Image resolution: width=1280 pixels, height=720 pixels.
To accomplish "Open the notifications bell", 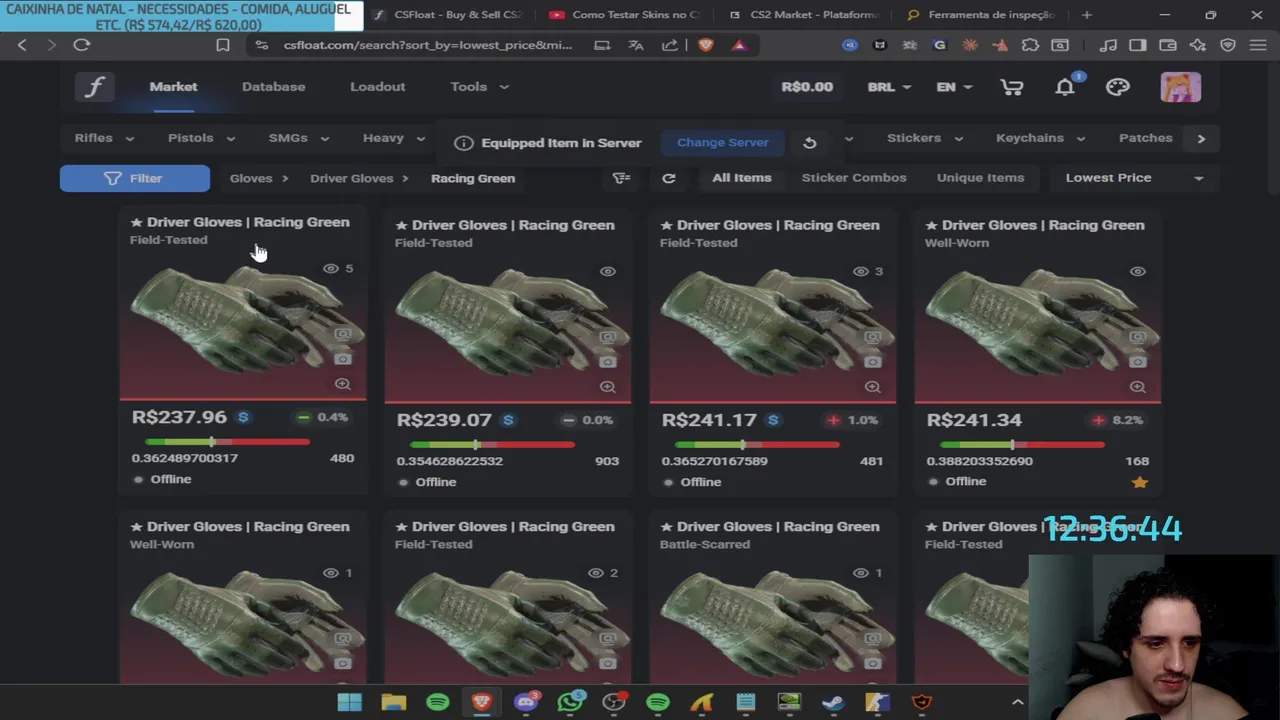I will (1065, 87).
